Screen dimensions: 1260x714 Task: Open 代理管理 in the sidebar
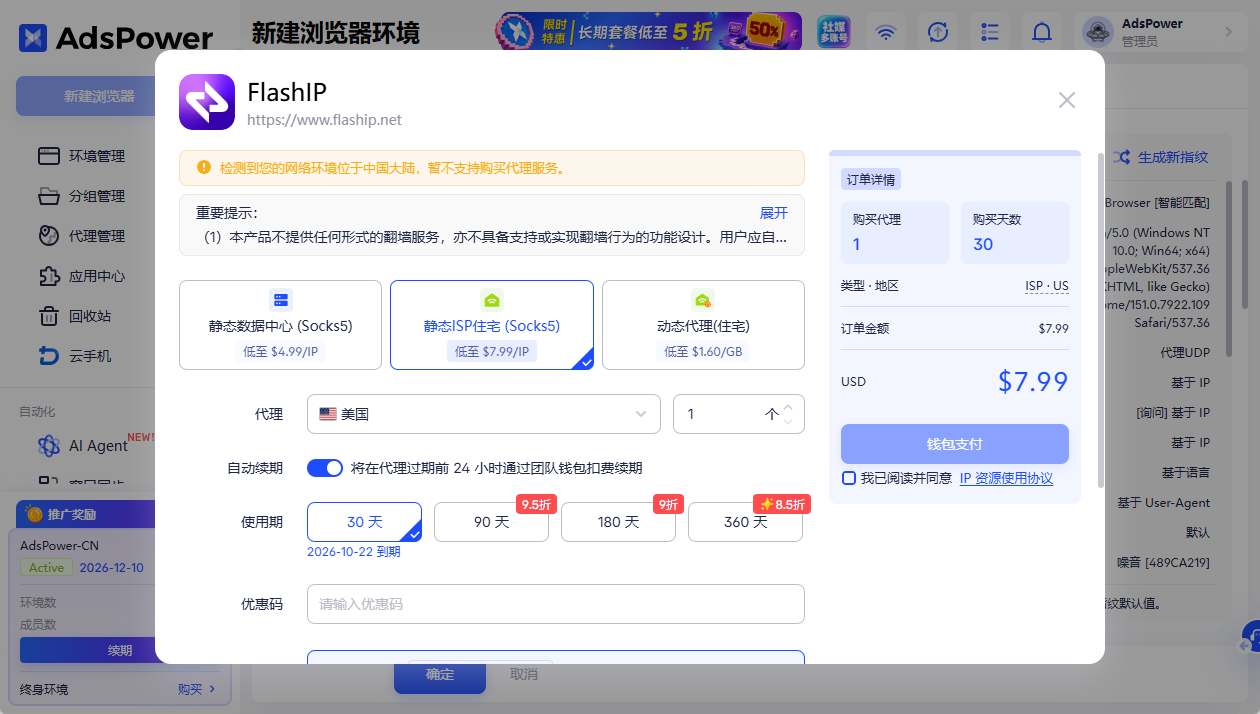point(97,236)
